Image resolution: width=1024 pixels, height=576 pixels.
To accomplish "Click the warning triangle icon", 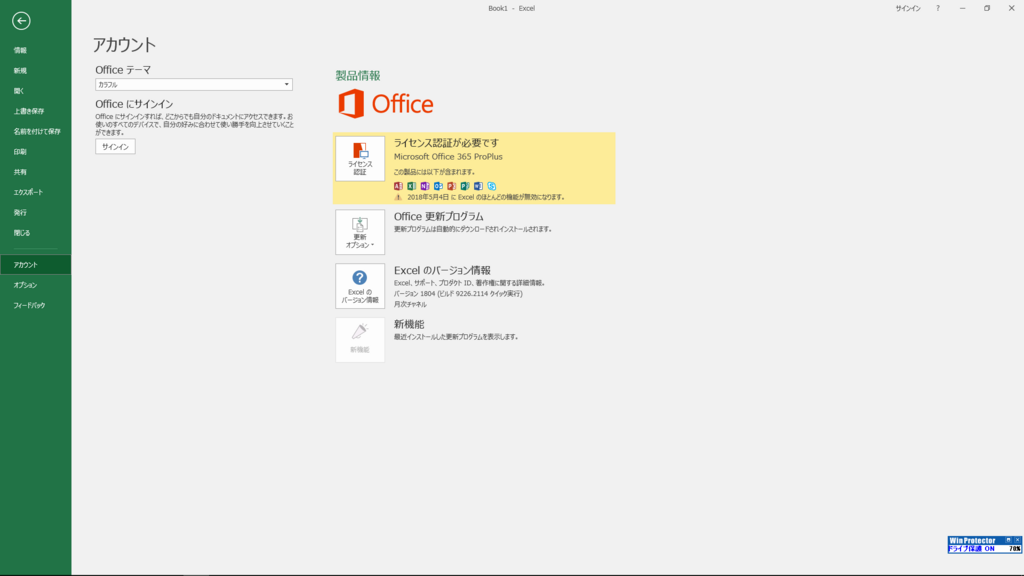I will [398, 197].
